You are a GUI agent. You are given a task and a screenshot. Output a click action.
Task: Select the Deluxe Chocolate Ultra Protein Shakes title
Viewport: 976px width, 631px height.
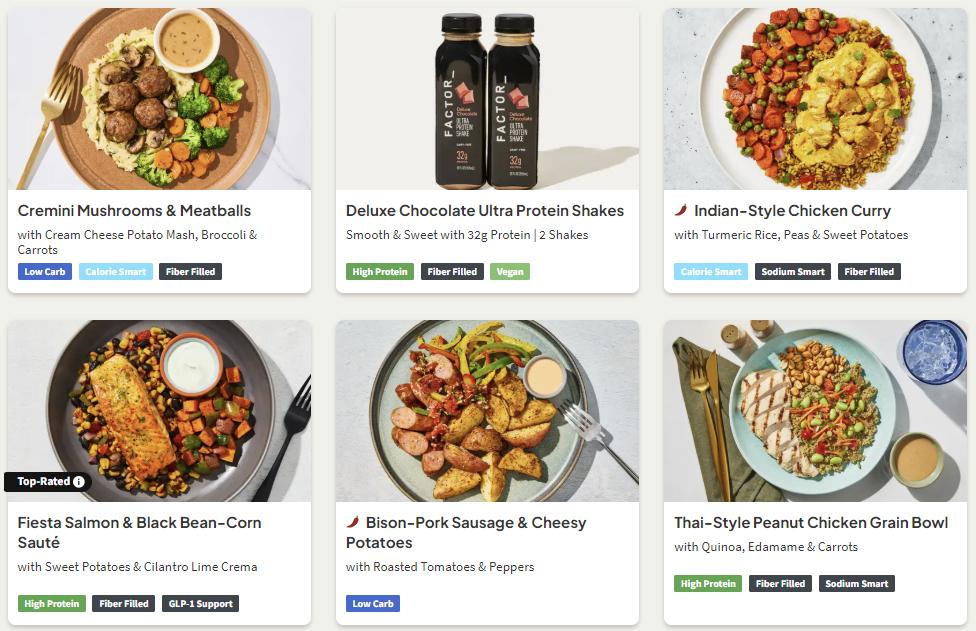click(x=484, y=211)
